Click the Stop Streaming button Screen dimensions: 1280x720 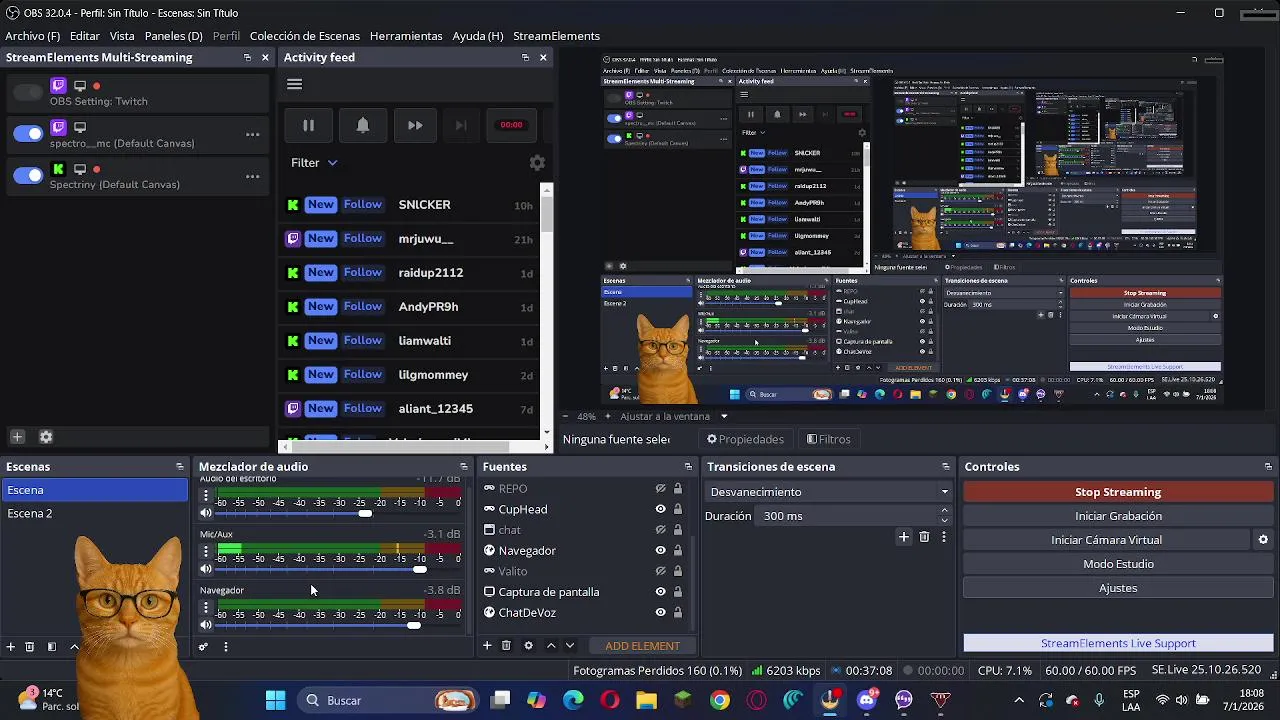1118,492
